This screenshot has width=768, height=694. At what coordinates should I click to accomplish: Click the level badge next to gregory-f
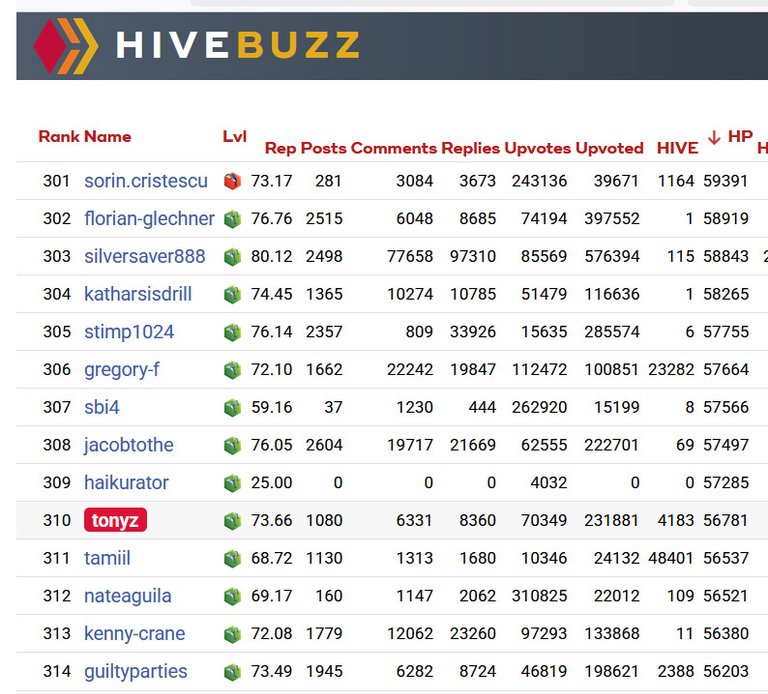click(232, 370)
